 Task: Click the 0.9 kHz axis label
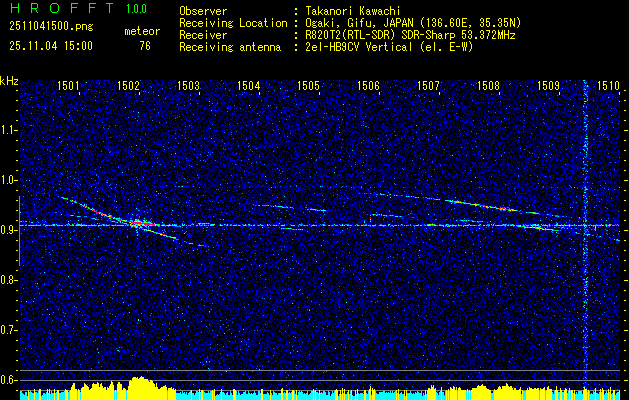[7, 230]
